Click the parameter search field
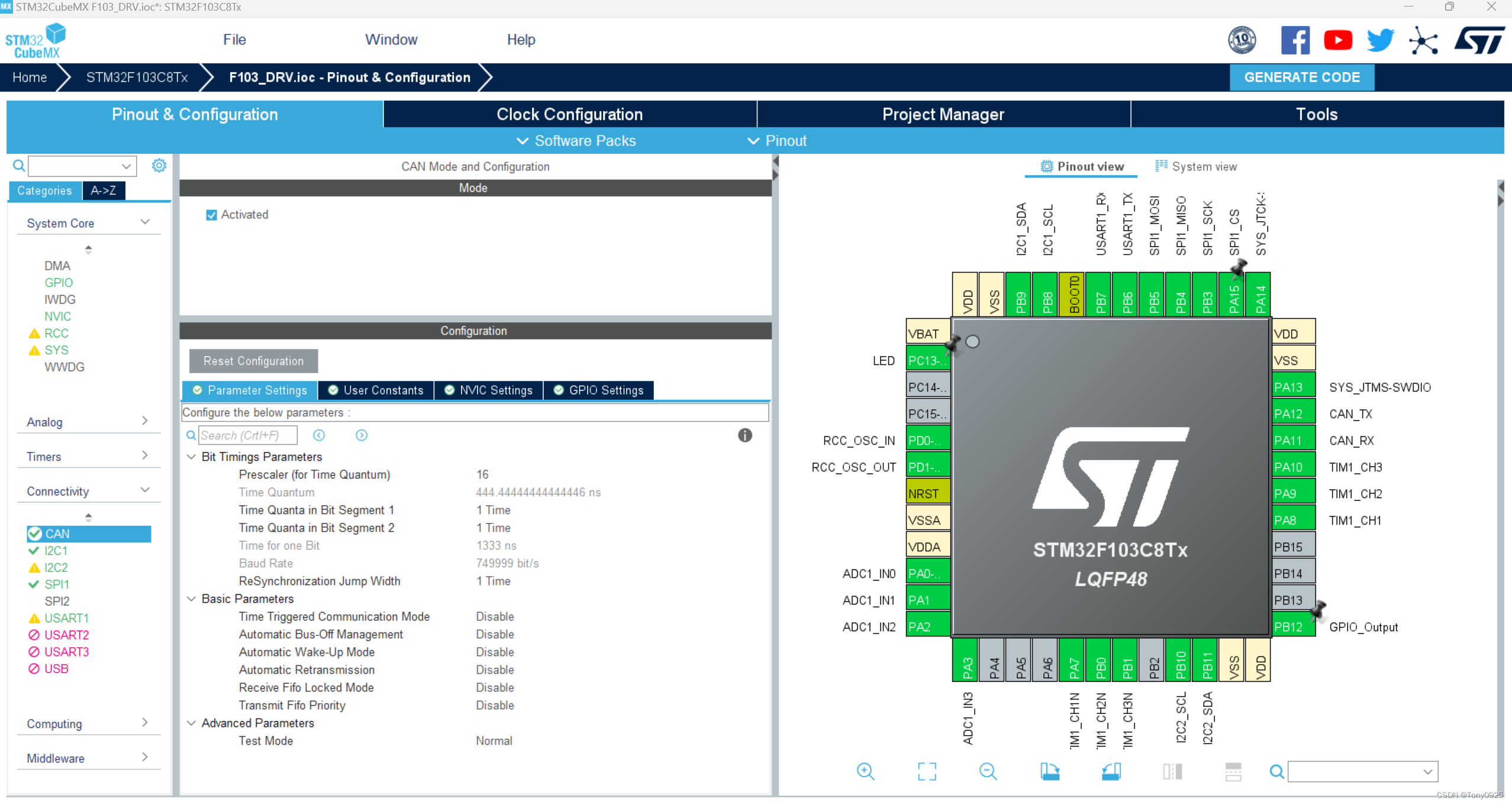 click(x=247, y=435)
